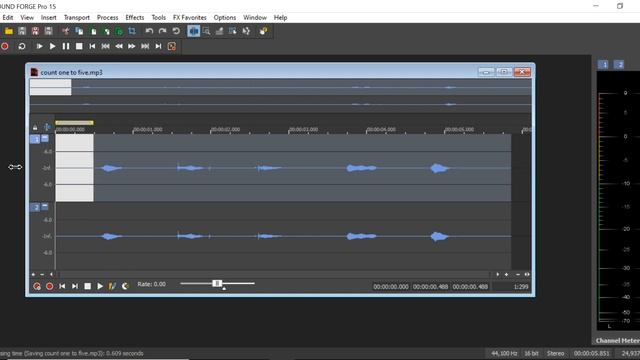Open the Edit menu
Screen dimensions: 640x360
coord(8,18)
